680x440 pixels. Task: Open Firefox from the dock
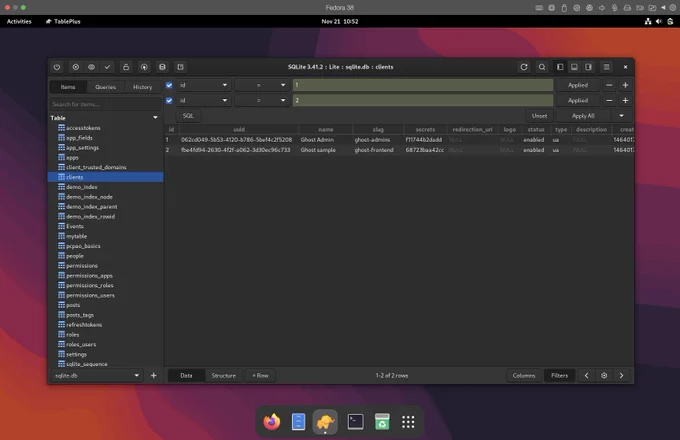pos(272,422)
